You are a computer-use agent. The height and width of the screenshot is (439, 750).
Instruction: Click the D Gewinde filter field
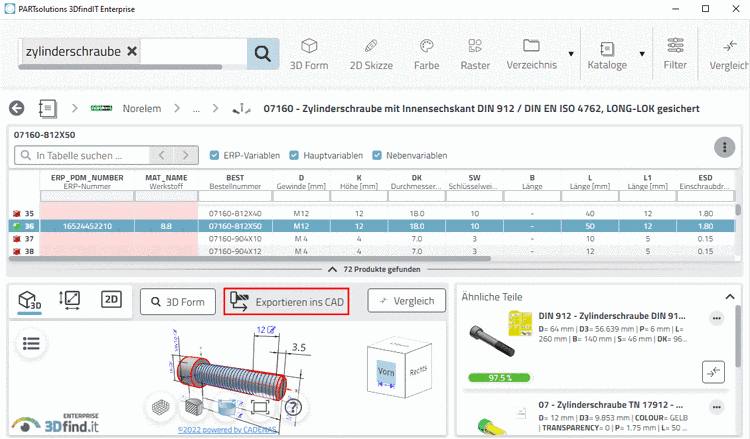(x=301, y=196)
